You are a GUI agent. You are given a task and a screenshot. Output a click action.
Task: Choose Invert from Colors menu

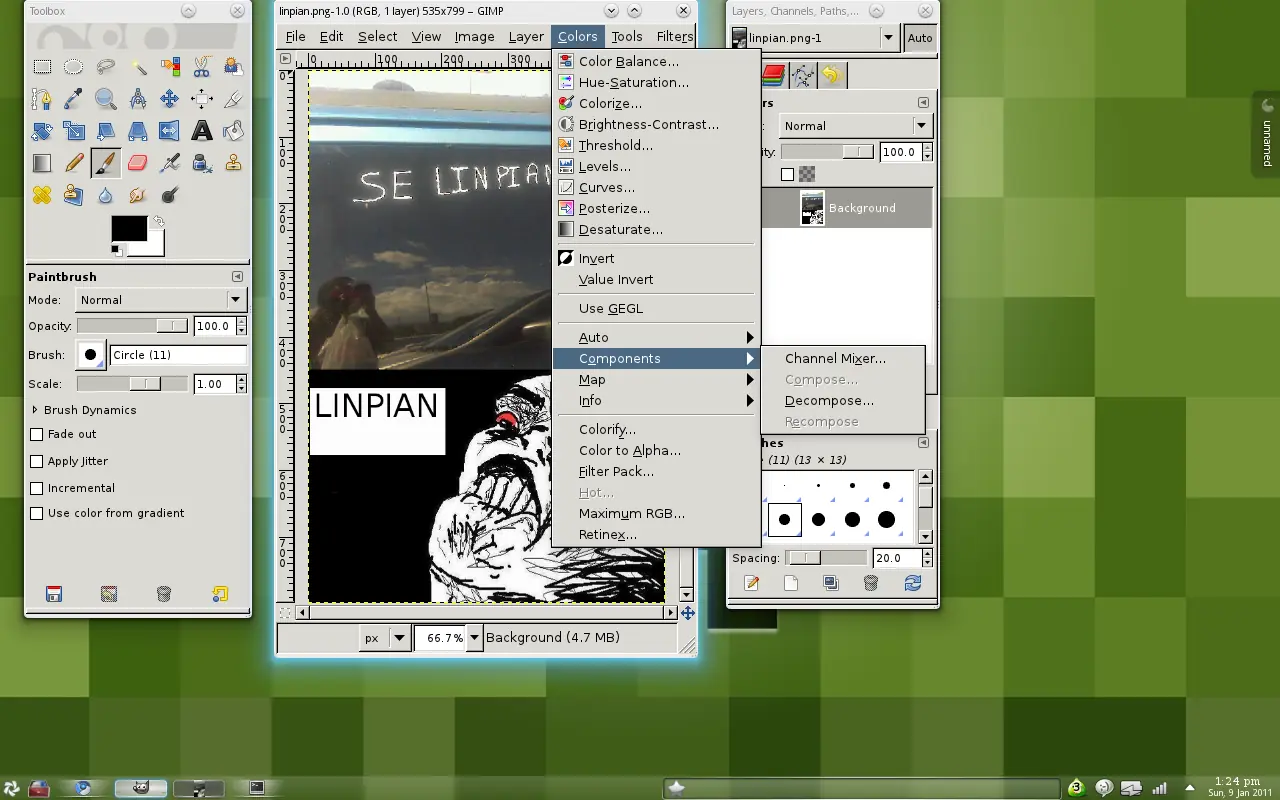[x=655, y=258]
